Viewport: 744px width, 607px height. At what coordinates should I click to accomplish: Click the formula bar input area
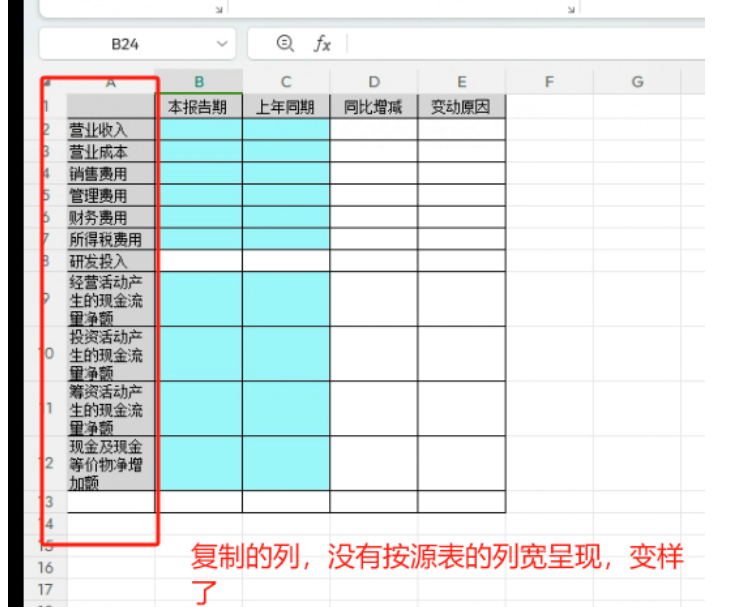coord(527,44)
